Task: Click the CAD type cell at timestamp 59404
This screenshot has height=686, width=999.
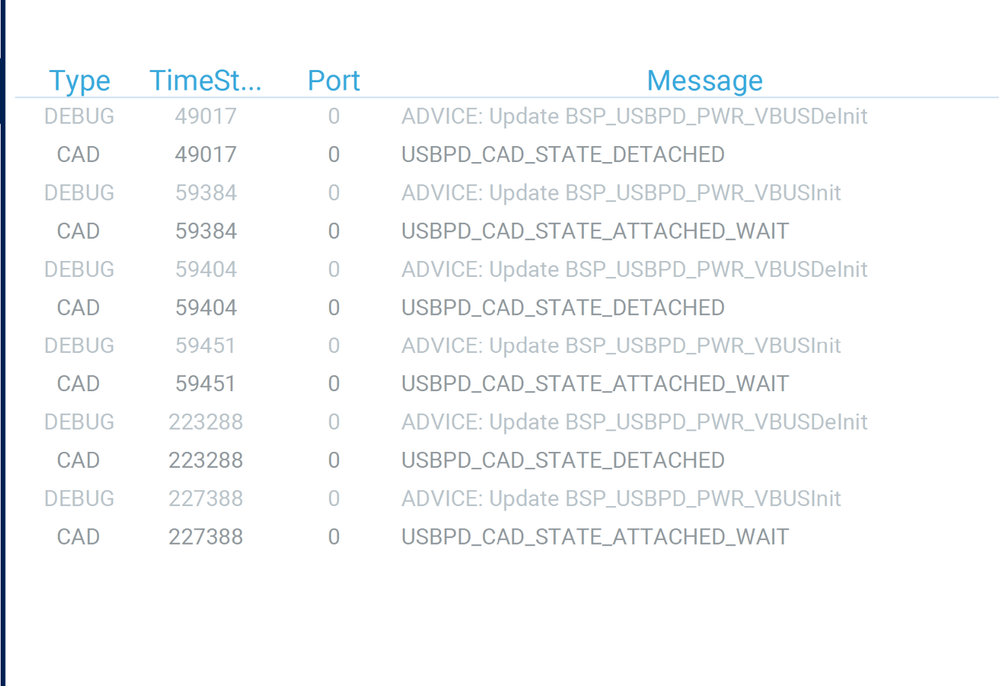Action: click(x=78, y=308)
